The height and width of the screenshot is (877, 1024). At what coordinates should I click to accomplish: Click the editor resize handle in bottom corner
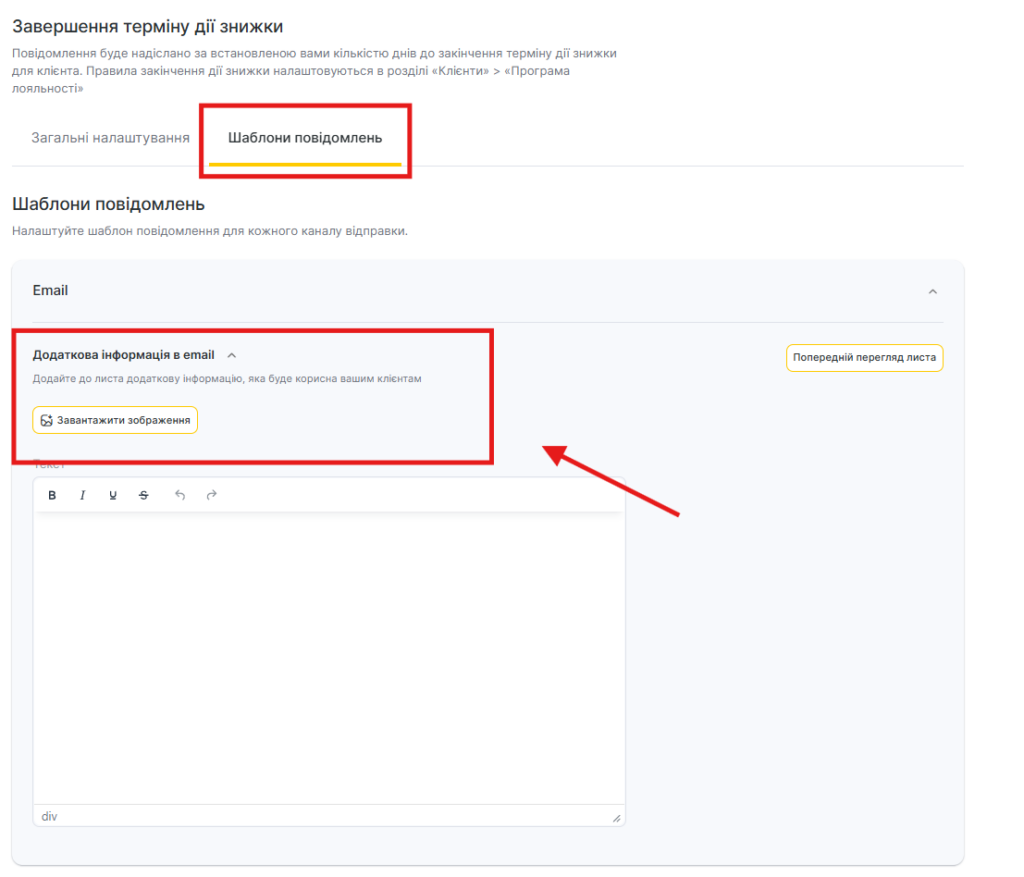[616, 818]
